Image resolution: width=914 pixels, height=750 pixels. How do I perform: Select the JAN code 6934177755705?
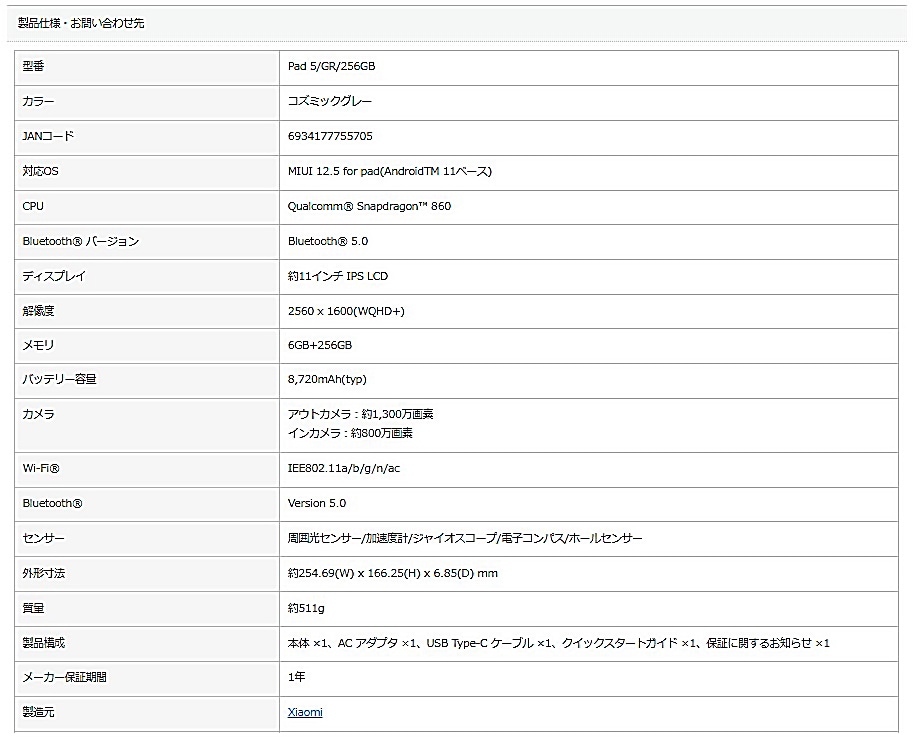pyautogui.click(x=330, y=136)
